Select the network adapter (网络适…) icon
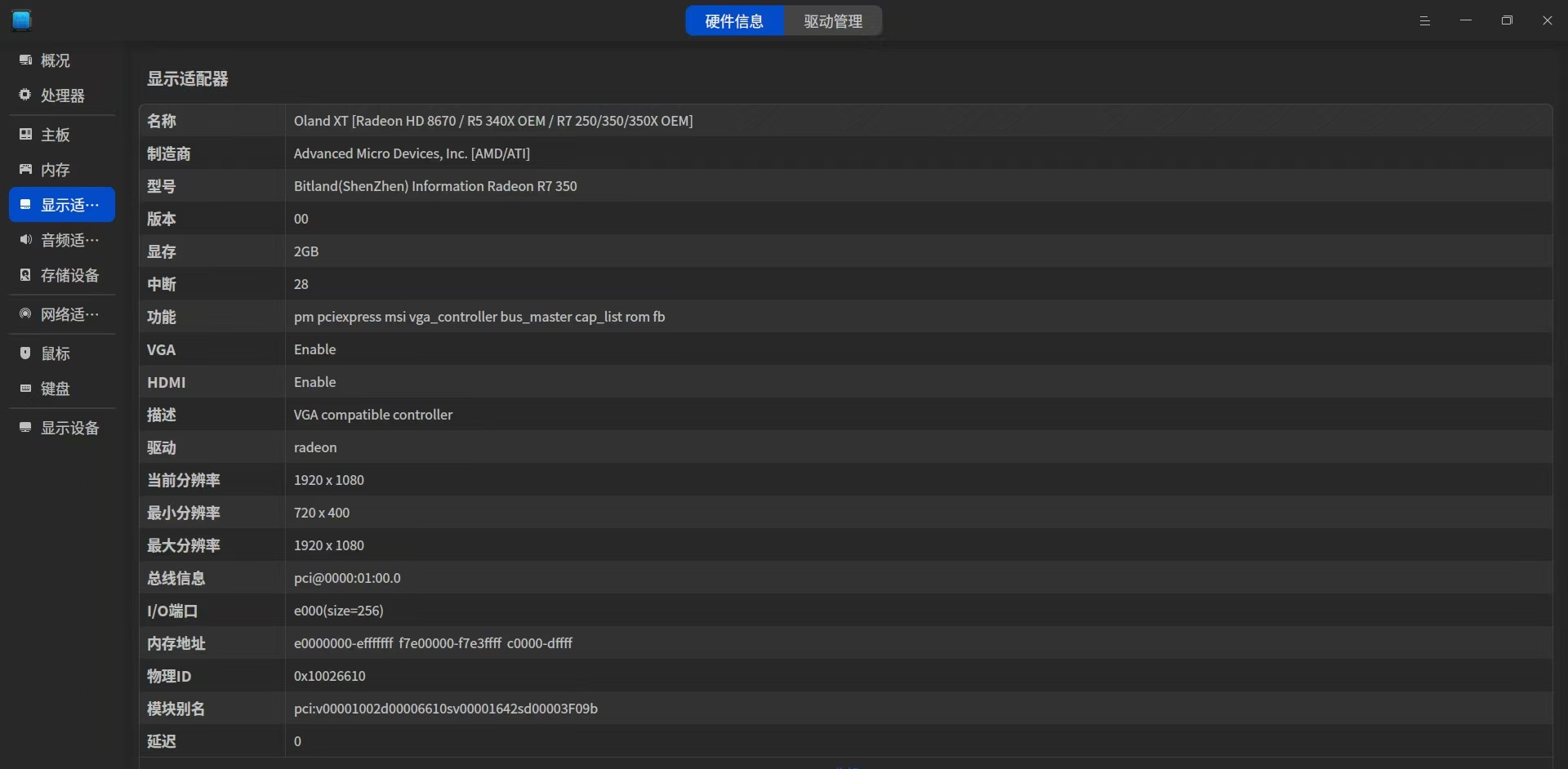Image resolution: width=1568 pixels, height=769 pixels. pyautogui.click(x=25, y=314)
